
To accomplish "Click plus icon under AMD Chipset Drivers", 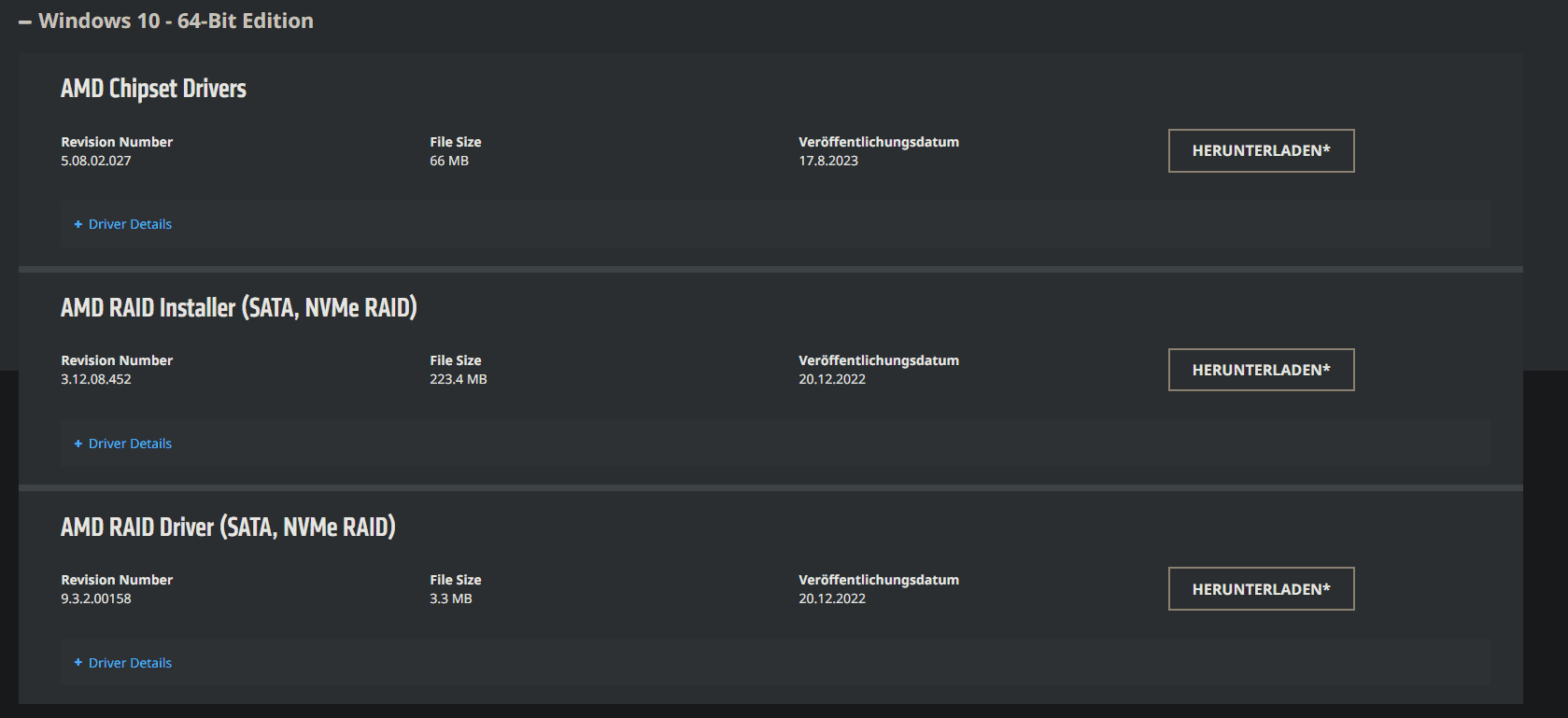I will coord(78,224).
